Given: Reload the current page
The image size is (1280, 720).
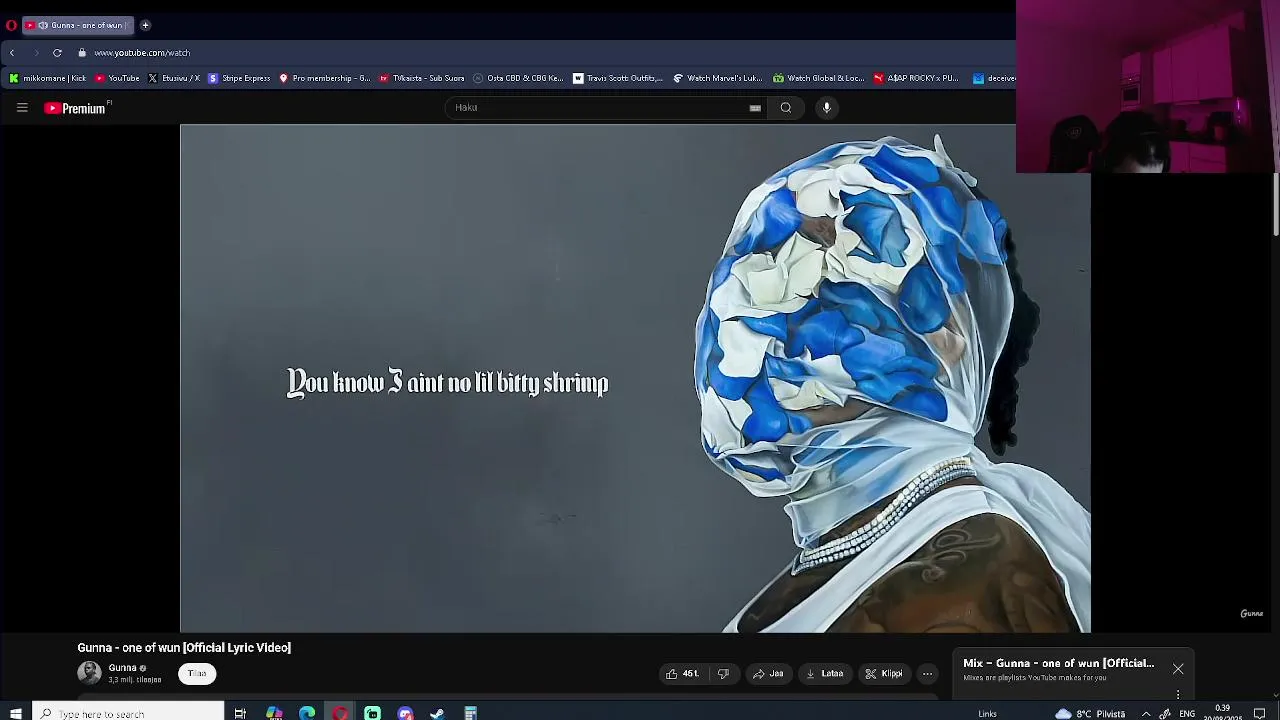Looking at the screenshot, I should 58,53.
